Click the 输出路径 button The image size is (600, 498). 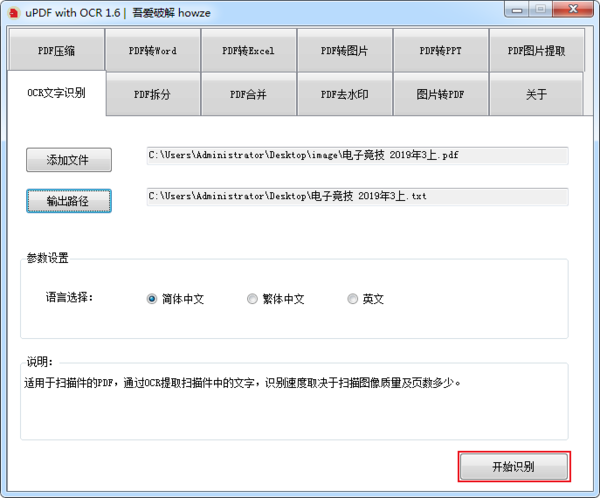click(69, 201)
